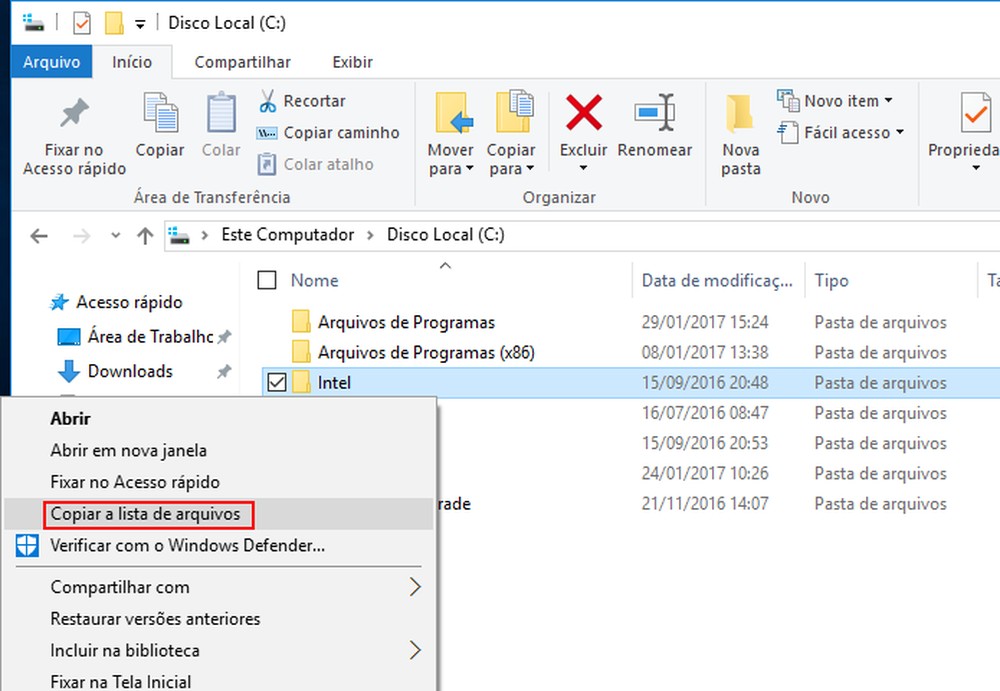Click the Nova pasta icon

[x=740, y=113]
